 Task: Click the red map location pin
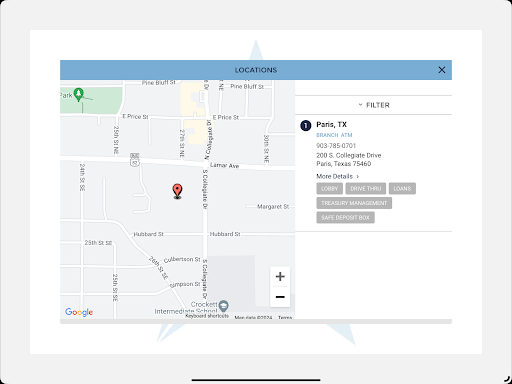177,191
